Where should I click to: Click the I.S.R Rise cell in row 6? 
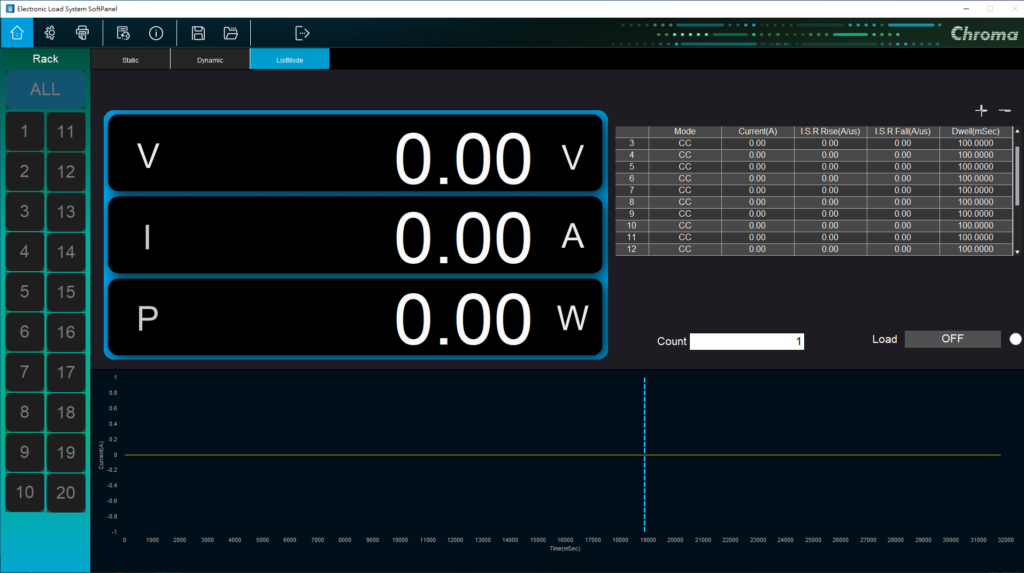point(830,178)
